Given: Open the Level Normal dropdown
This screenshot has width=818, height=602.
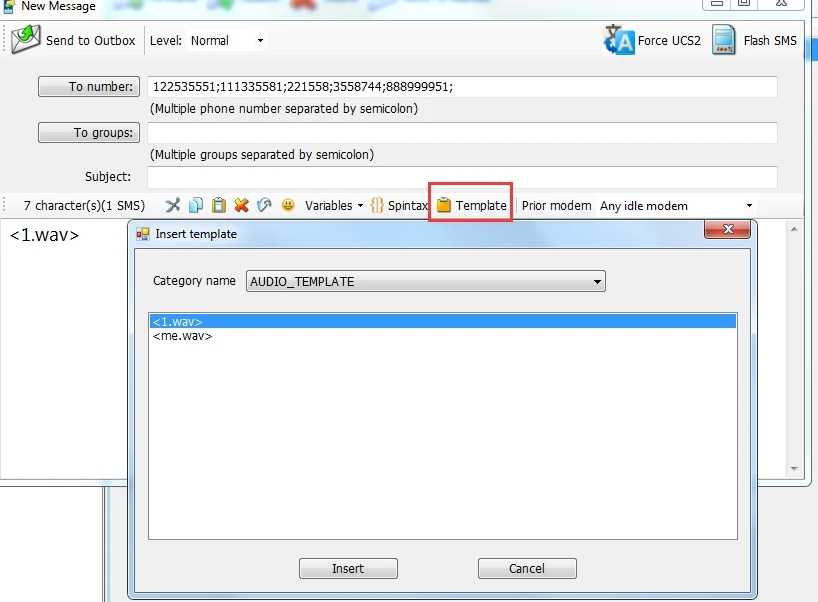Looking at the screenshot, I should [x=226, y=41].
